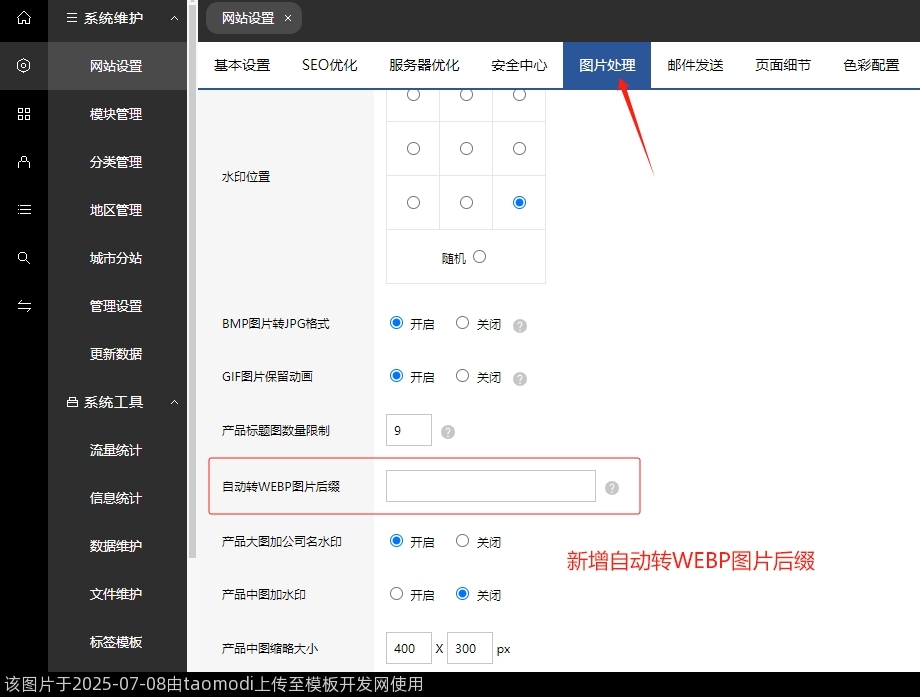This screenshot has height=697, width=920.
Task: Open the SEO优化 settings tab
Action: [330, 65]
